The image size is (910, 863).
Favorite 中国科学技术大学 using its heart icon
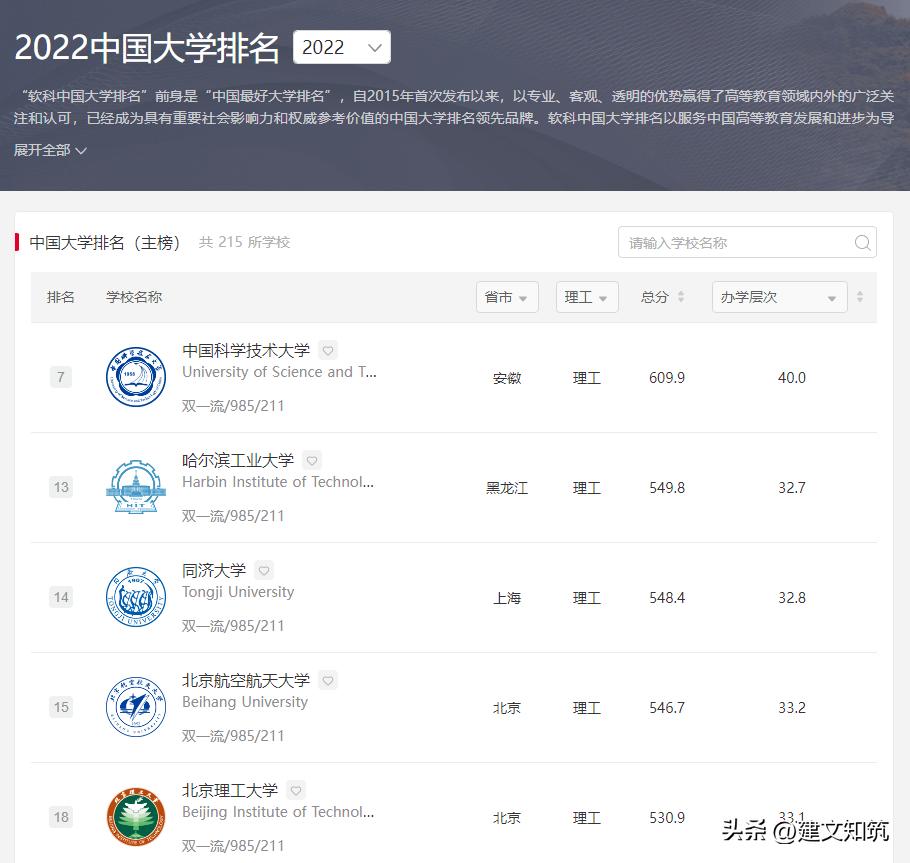coord(327,350)
